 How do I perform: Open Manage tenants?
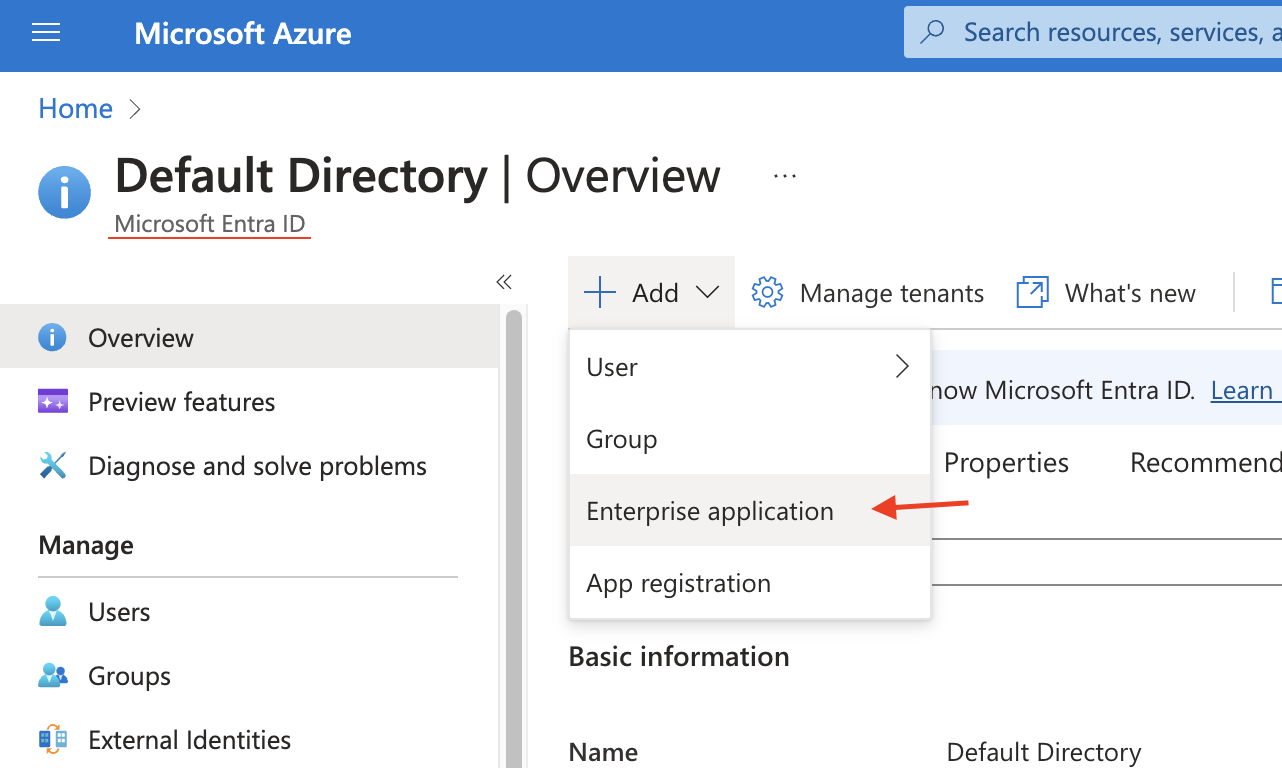point(867,293)
